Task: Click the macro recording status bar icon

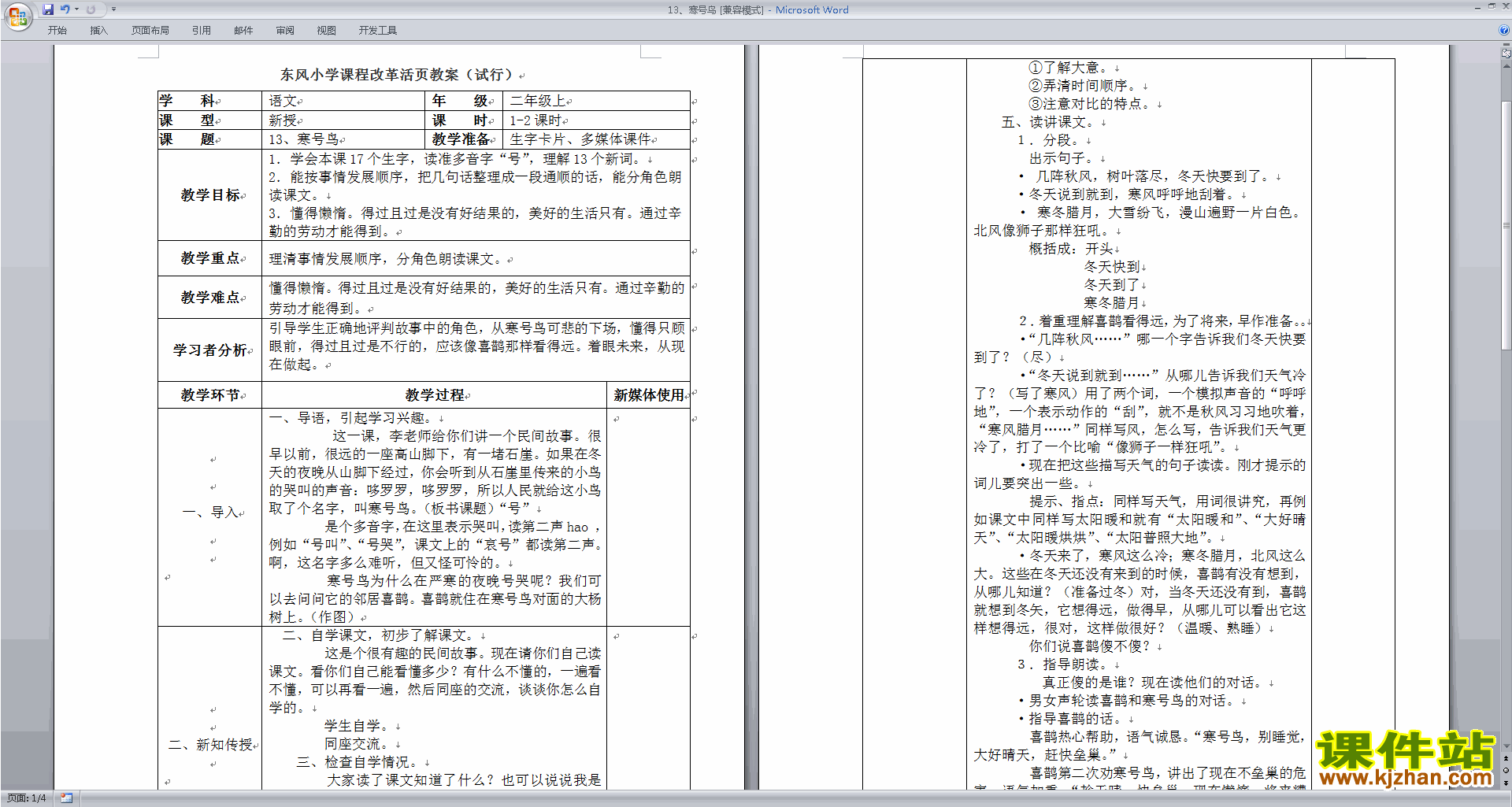Action: click(x=67, y=798)
